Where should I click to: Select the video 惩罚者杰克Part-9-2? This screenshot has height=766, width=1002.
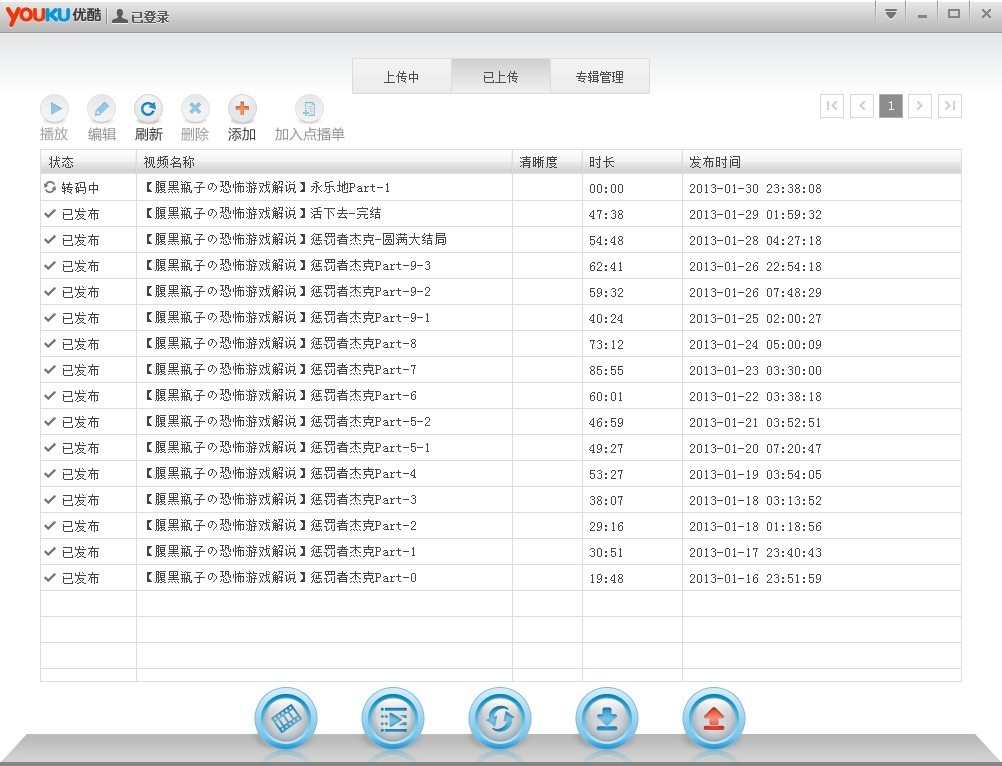[x=287, y=292]
